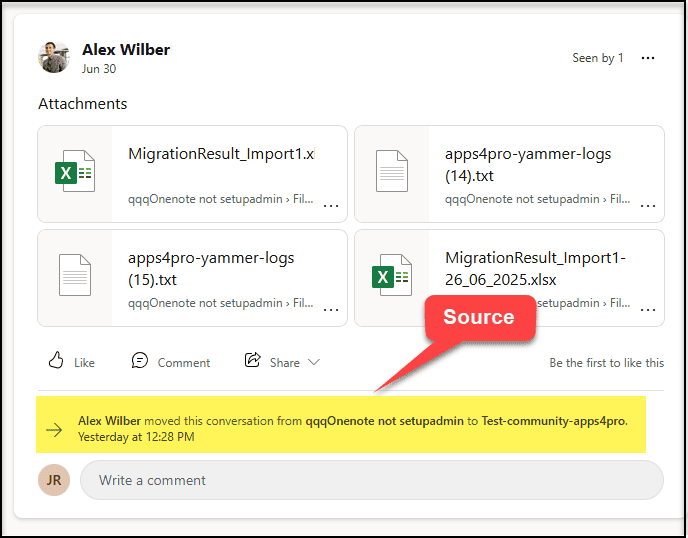Click the Comment speech bubble icon
This screenshot has width=688, height=538.
tap(140, 361)
